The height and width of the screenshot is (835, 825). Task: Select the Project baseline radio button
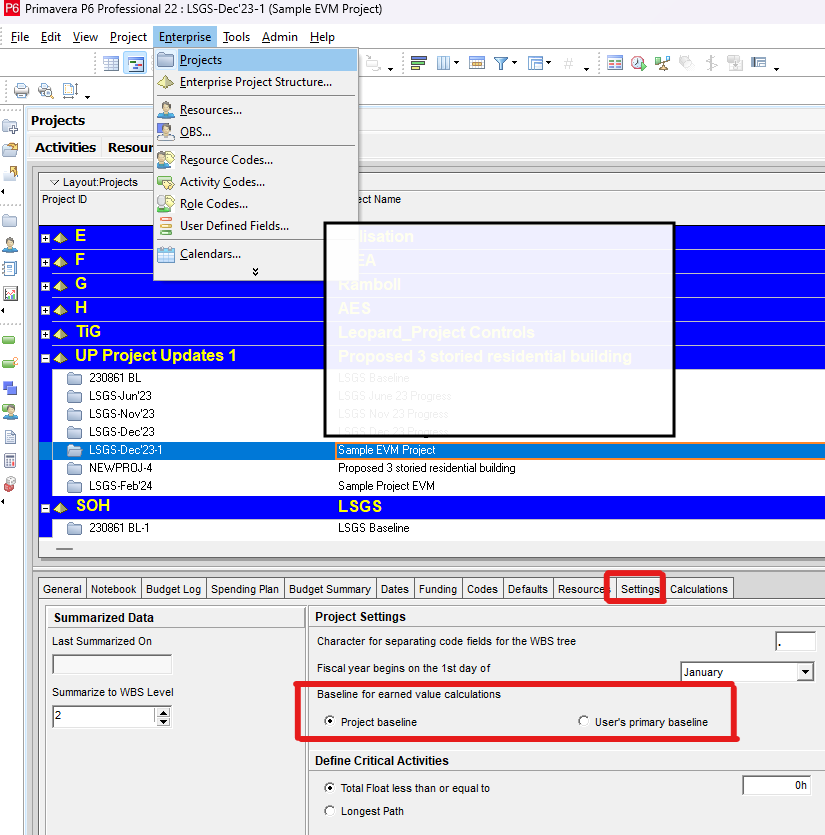pyautogui.click(x=330, y=722)
